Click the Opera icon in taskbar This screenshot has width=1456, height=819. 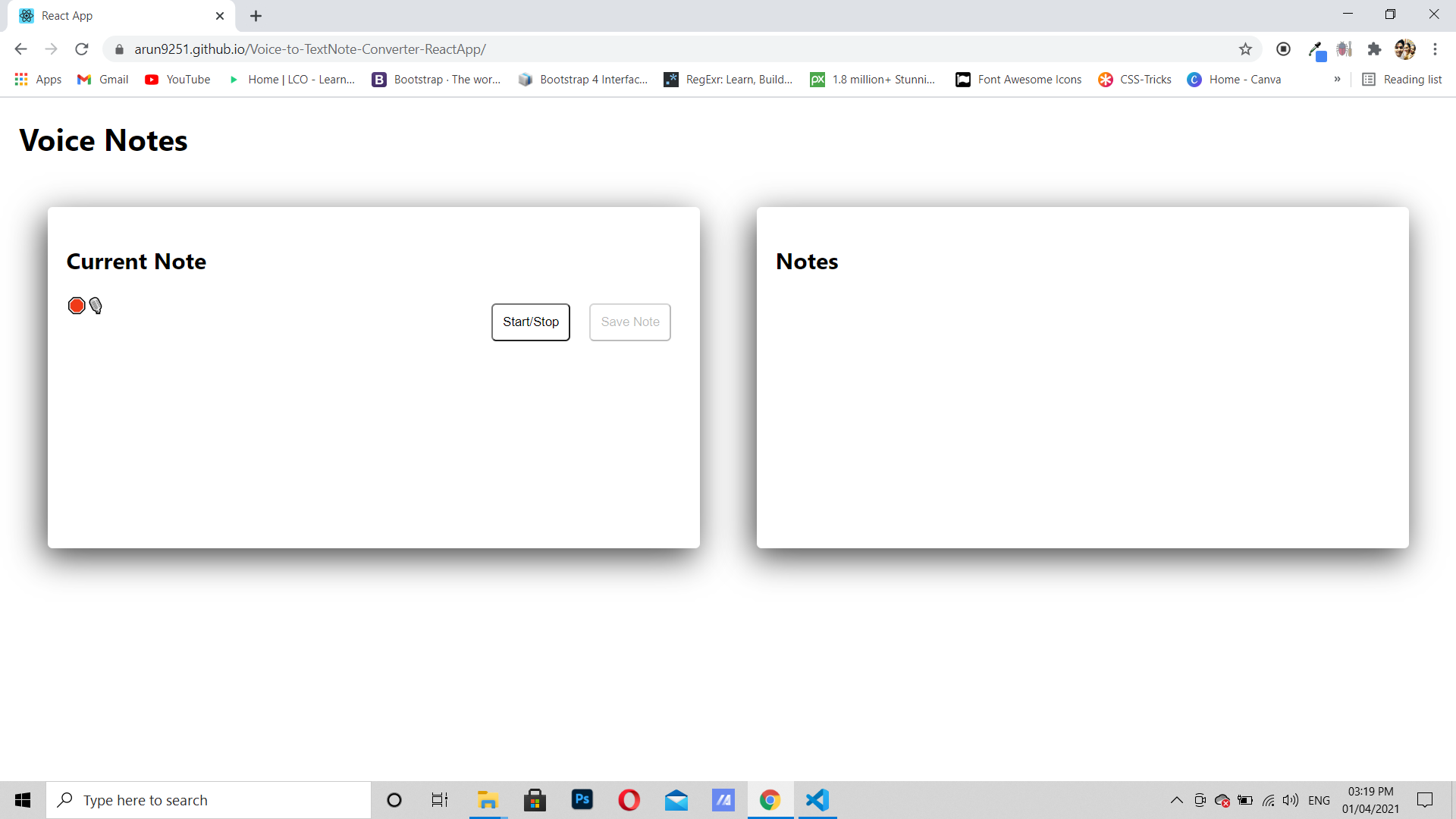click(x=629, y=800)
